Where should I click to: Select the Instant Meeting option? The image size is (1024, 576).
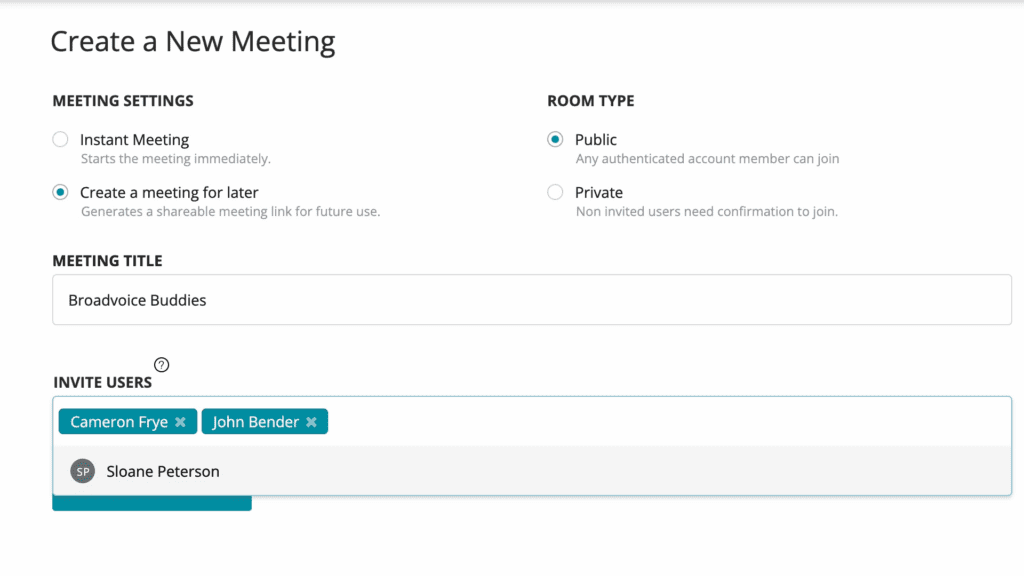(x=60, y=139)
